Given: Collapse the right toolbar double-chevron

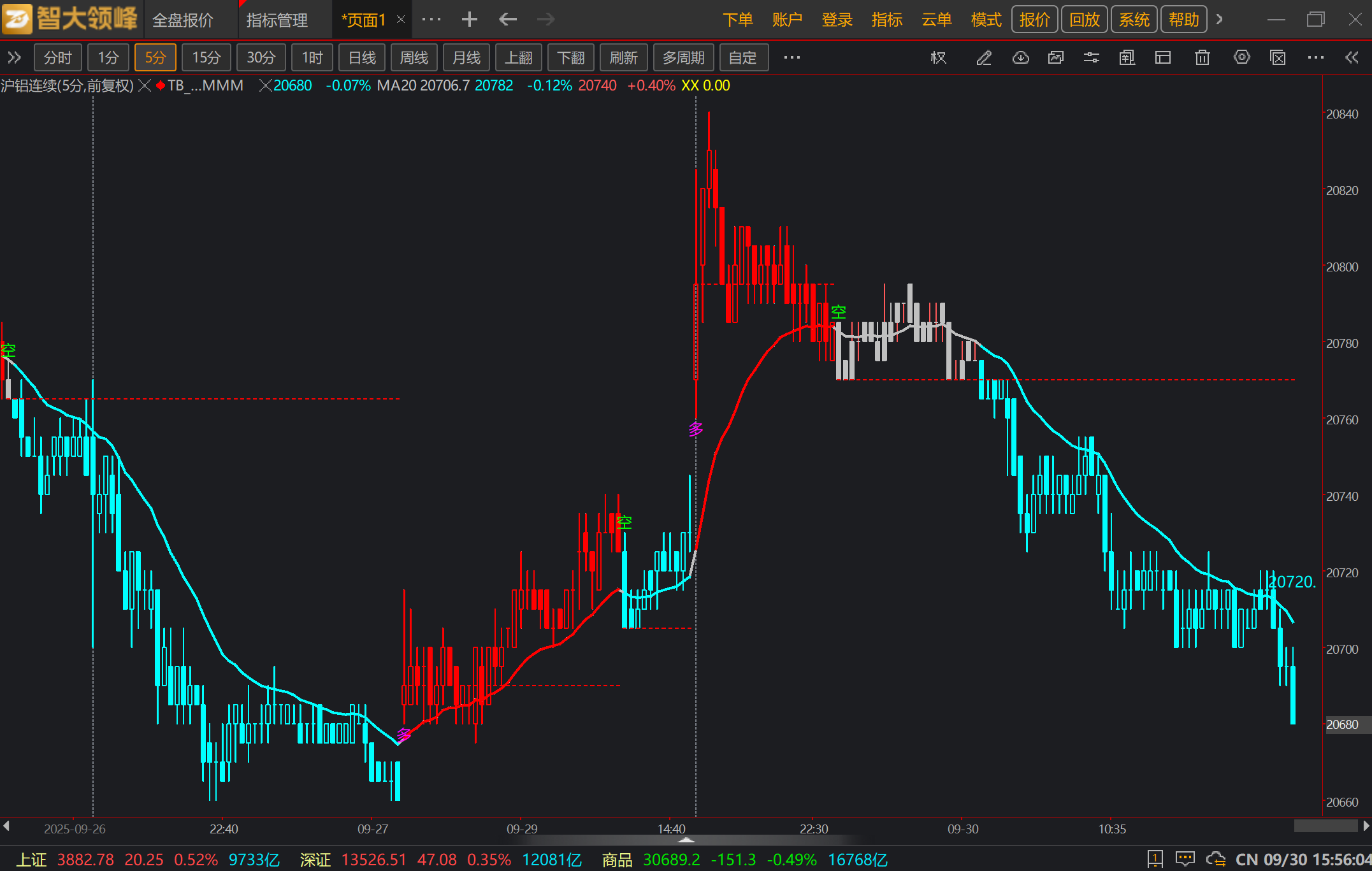Looking at the screenshot, I should [1352, 58].
